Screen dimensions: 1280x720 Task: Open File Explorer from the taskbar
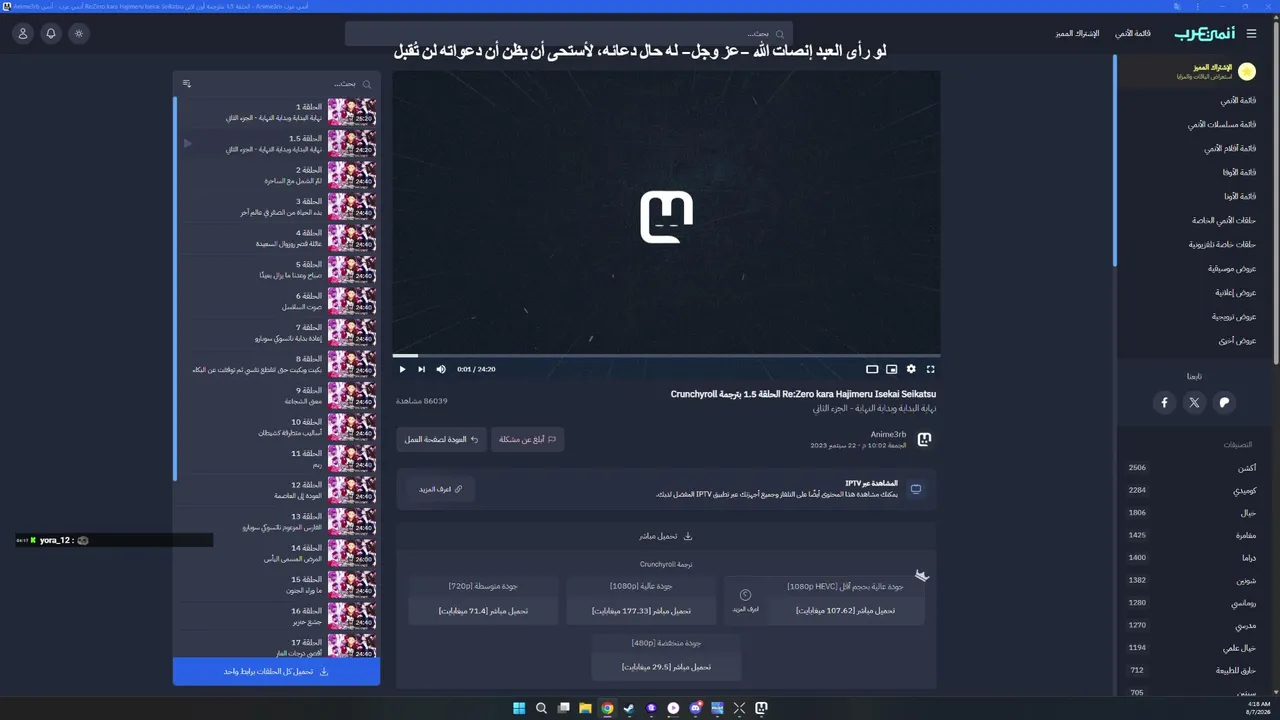[585, 708]
